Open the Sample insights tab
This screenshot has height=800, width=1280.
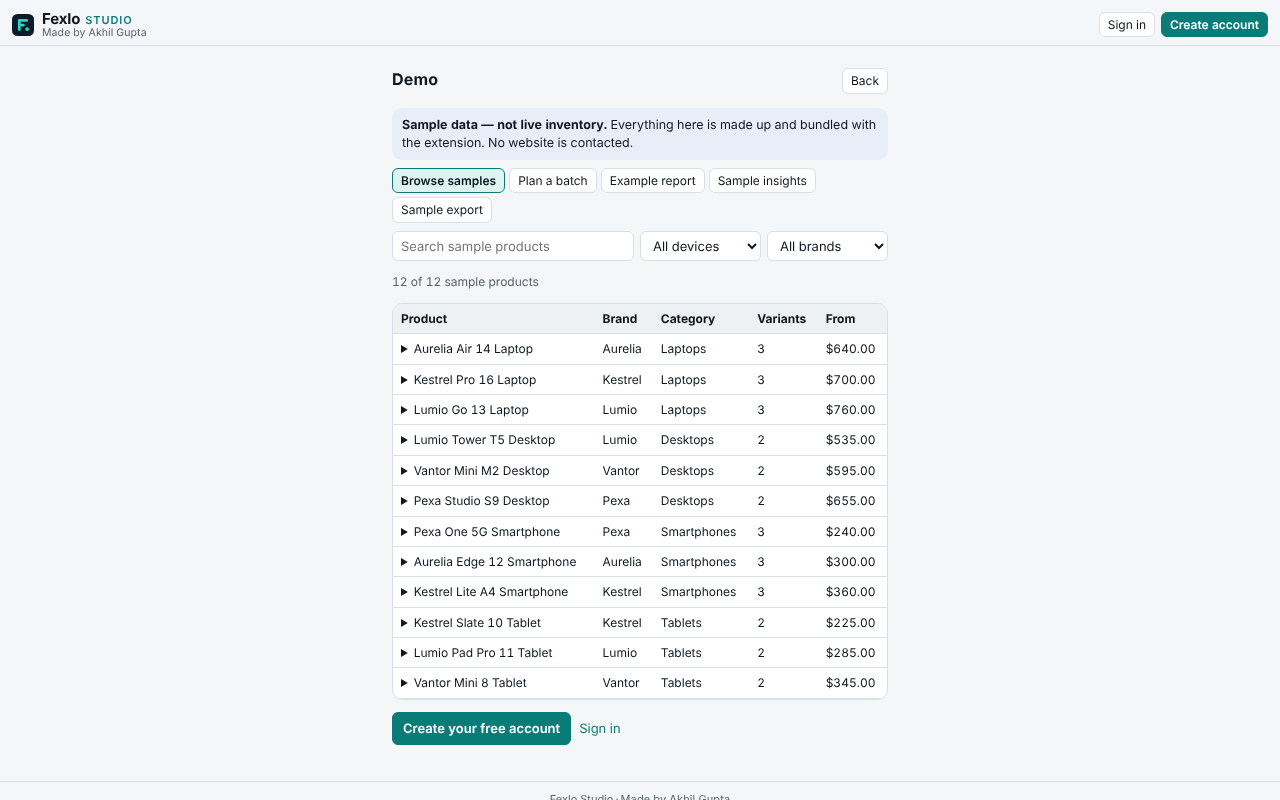pos(762,181)
